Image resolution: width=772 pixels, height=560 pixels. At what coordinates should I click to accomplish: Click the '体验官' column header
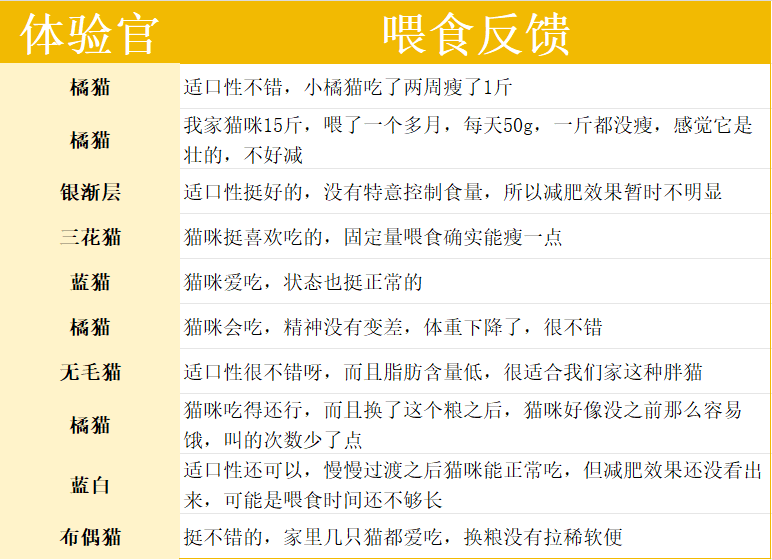pos(90,33)
